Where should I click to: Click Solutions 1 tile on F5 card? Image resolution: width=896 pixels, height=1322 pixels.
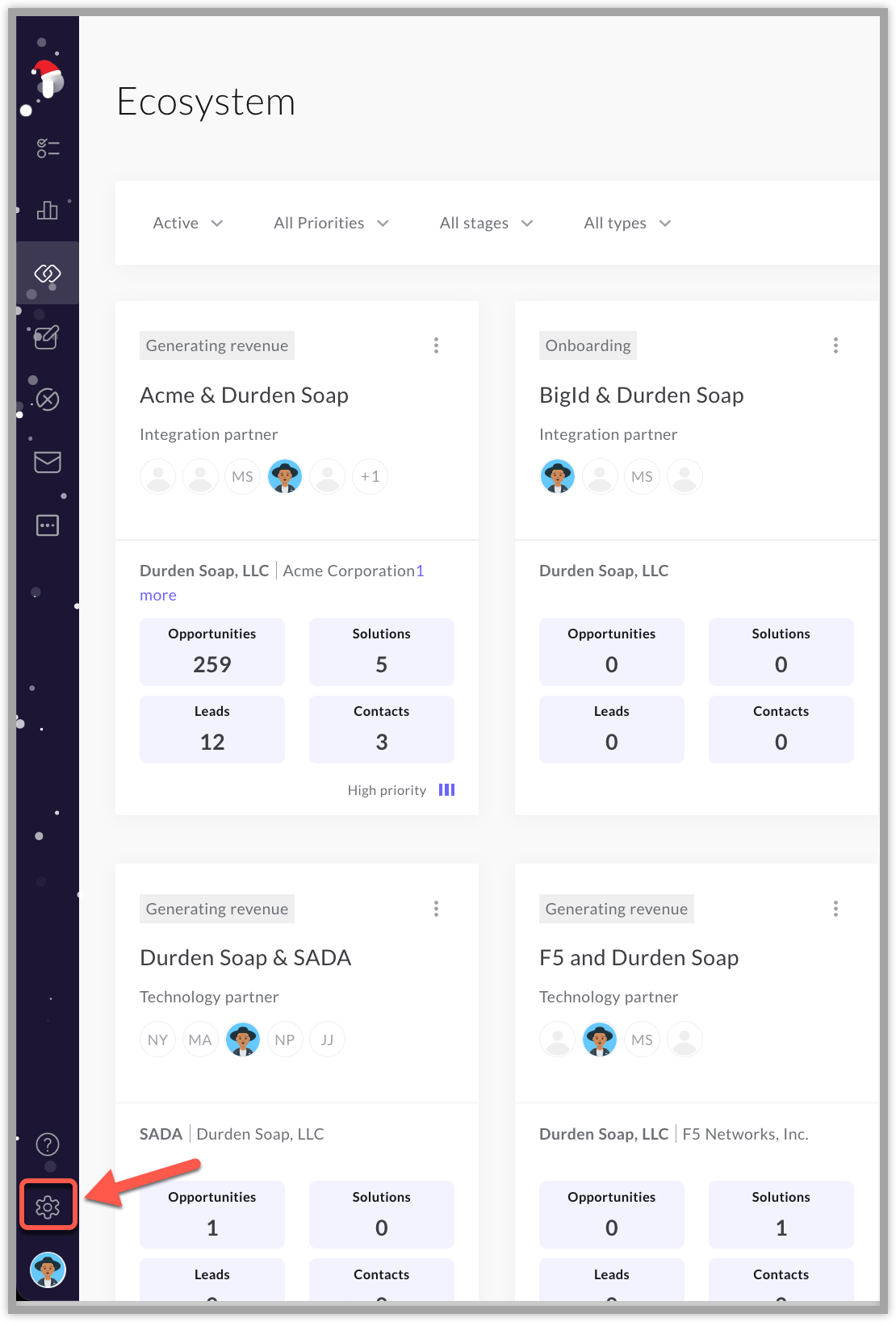781,1215
